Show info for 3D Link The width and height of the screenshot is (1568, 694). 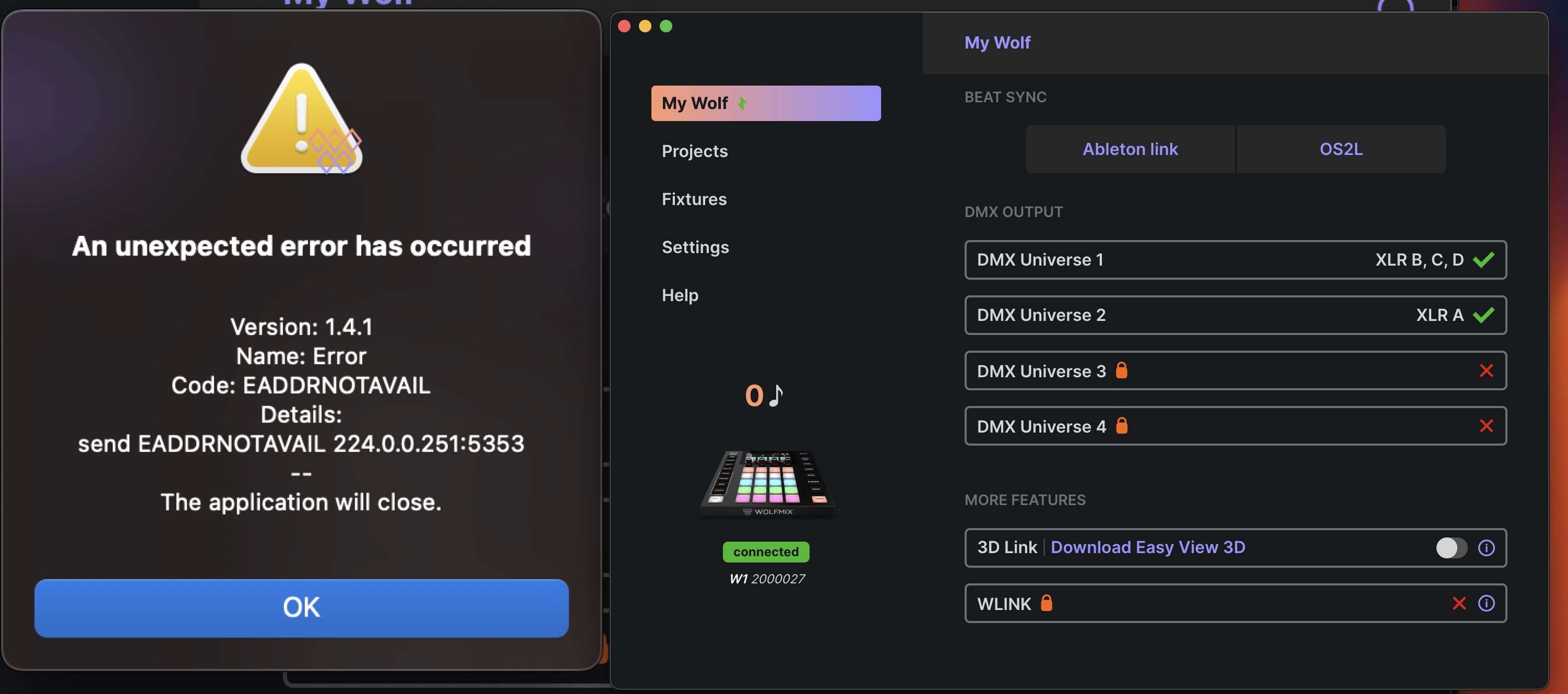click(1486, 547)
